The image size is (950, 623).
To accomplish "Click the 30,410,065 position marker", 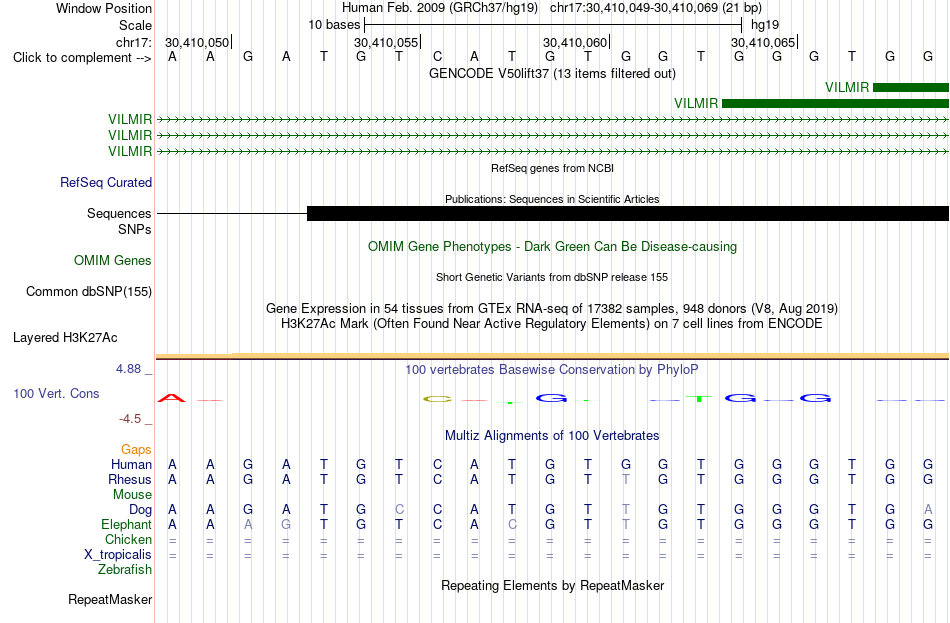I will pos(763,42).
